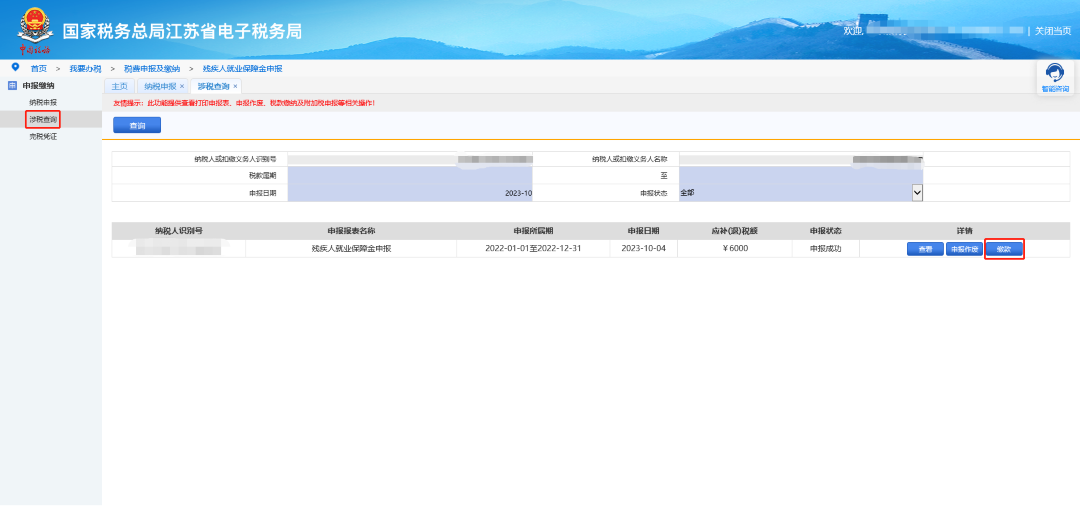Screen dimensions: 1080x511
Task: Select 涉税查询 in the left sidebar
Action: tap(43, 119)
